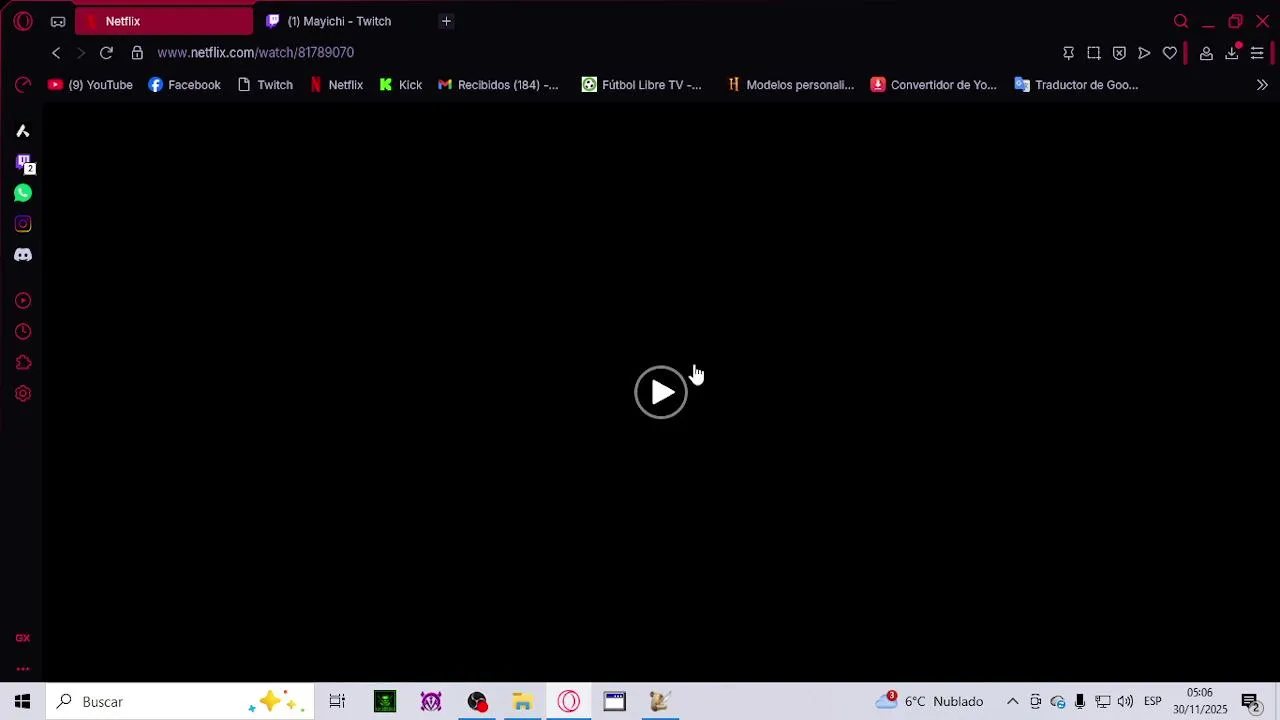The image size is (1280, 720).
Task: View site security lock information
Action: pyautogui.click(x=137, y=53)
